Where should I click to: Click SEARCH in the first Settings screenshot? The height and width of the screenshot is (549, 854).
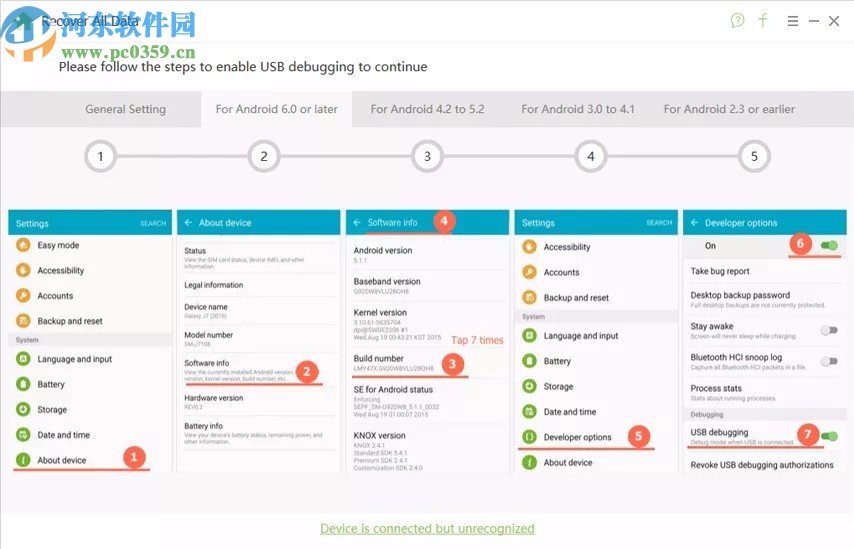pos(153,223)
